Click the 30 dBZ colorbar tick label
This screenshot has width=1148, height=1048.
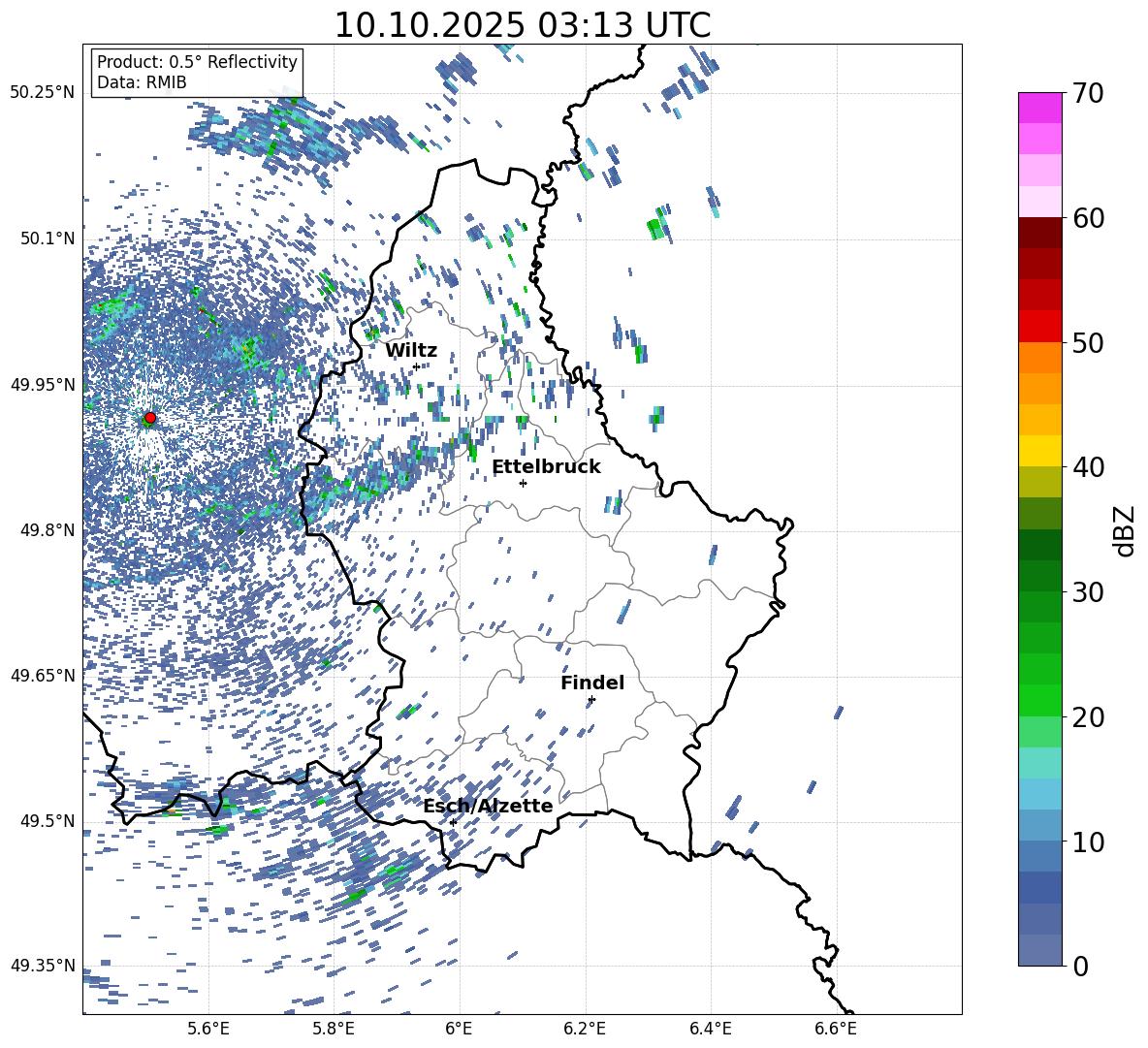1088,592
